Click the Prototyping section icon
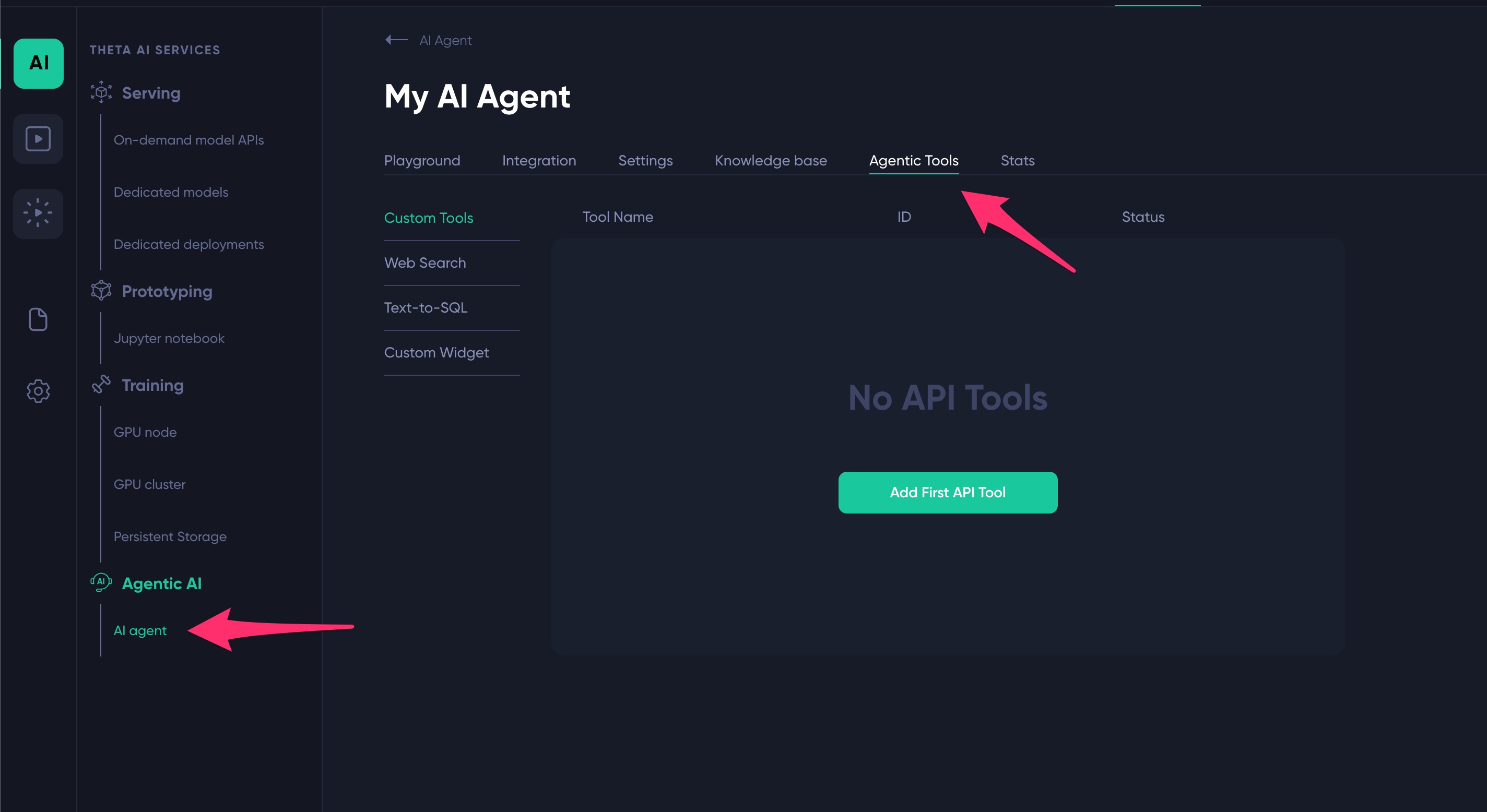This screenshot has height=812, width=1487. point(101,290)
